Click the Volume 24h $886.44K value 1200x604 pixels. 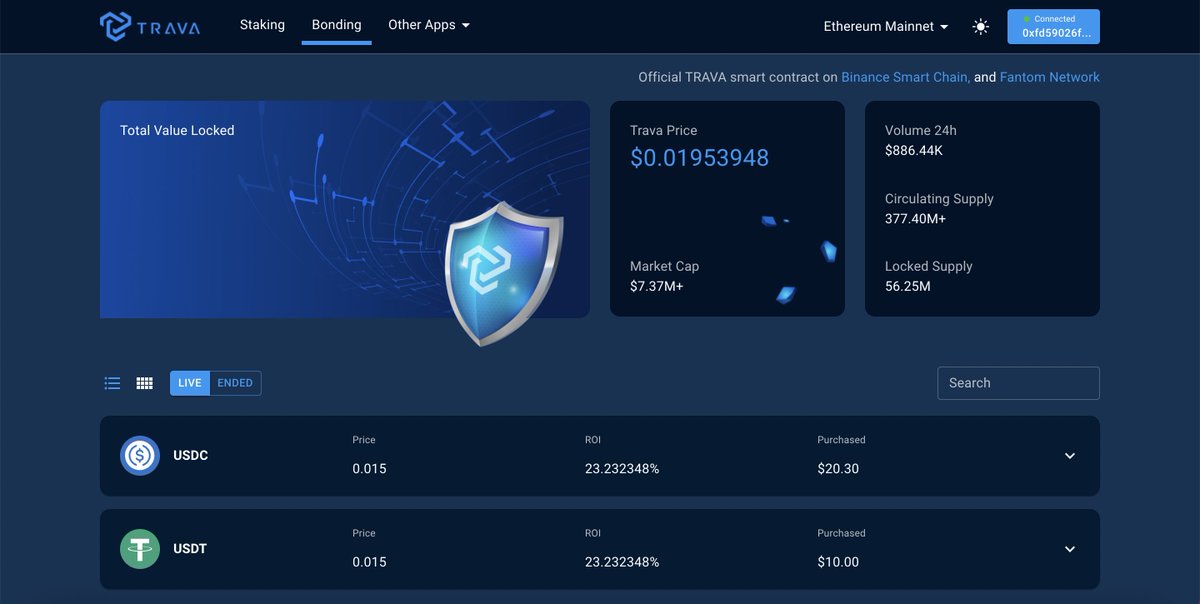coord(914,151)
